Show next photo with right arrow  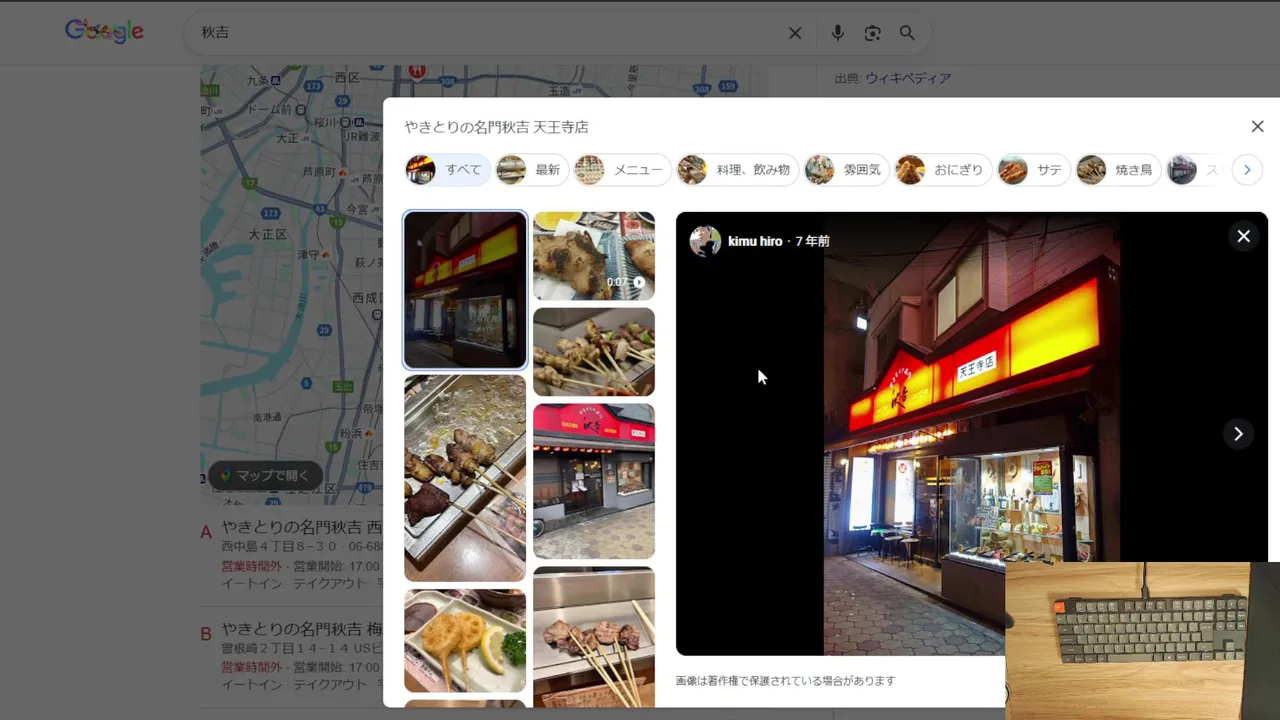[1238, 434]
